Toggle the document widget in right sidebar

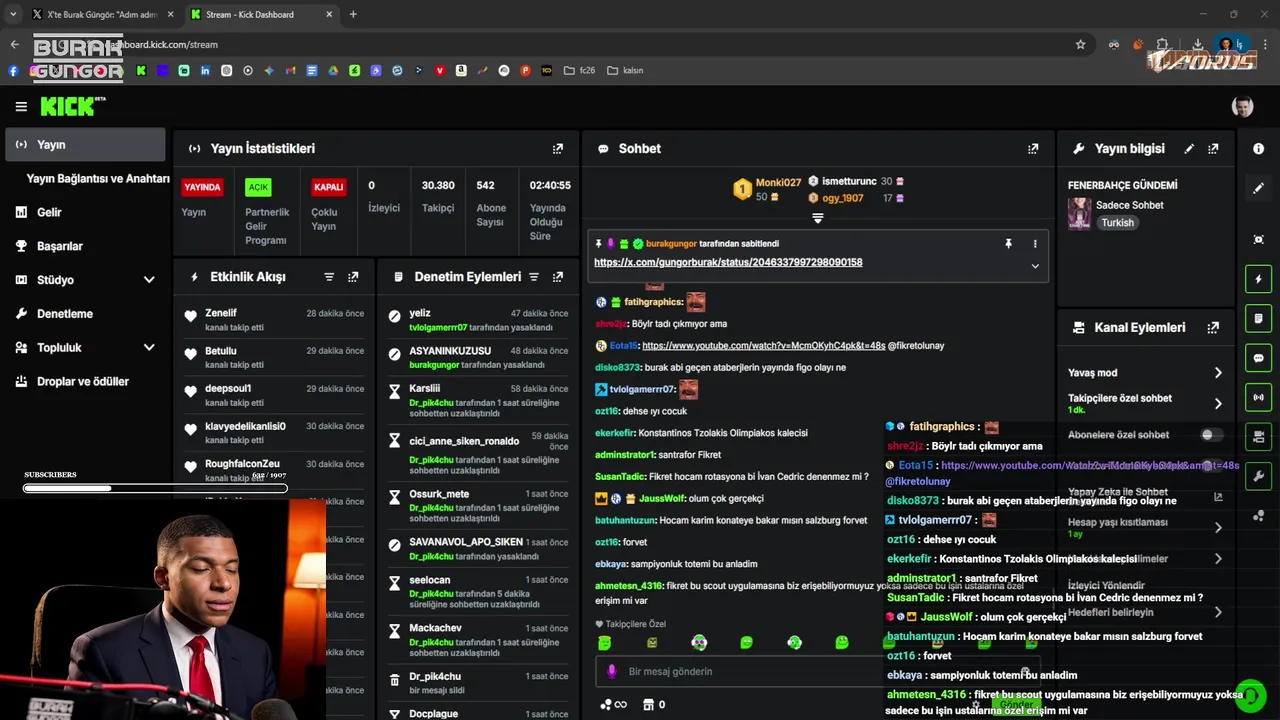click(1258, 318)
